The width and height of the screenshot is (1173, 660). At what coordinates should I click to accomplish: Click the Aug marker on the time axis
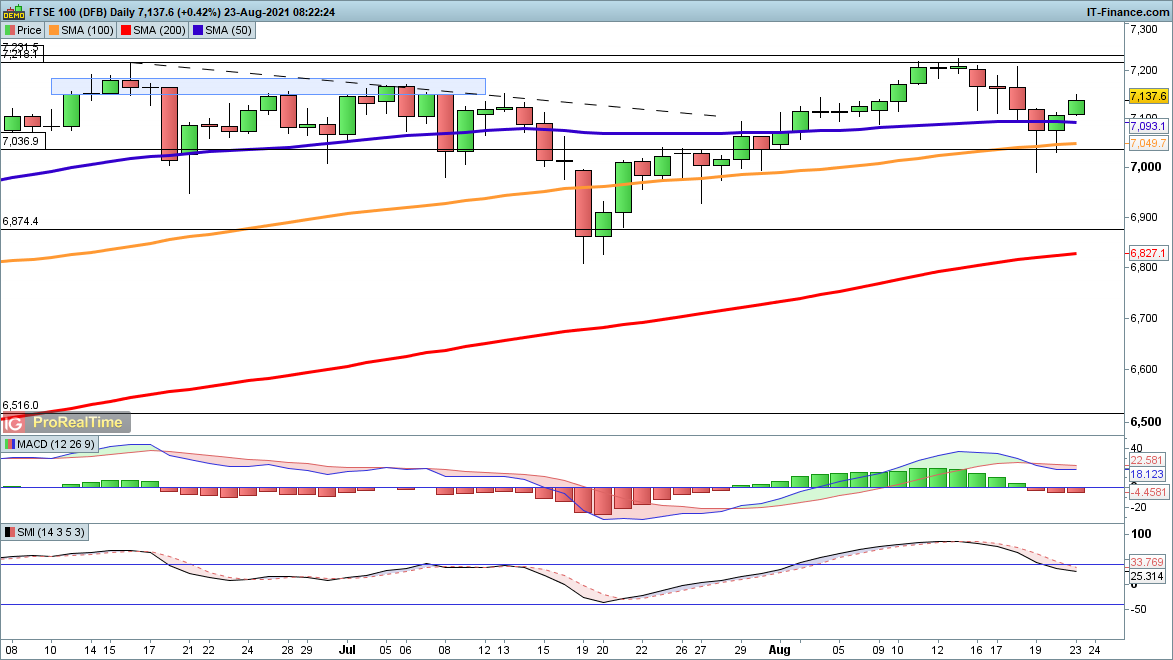[776, 649]
